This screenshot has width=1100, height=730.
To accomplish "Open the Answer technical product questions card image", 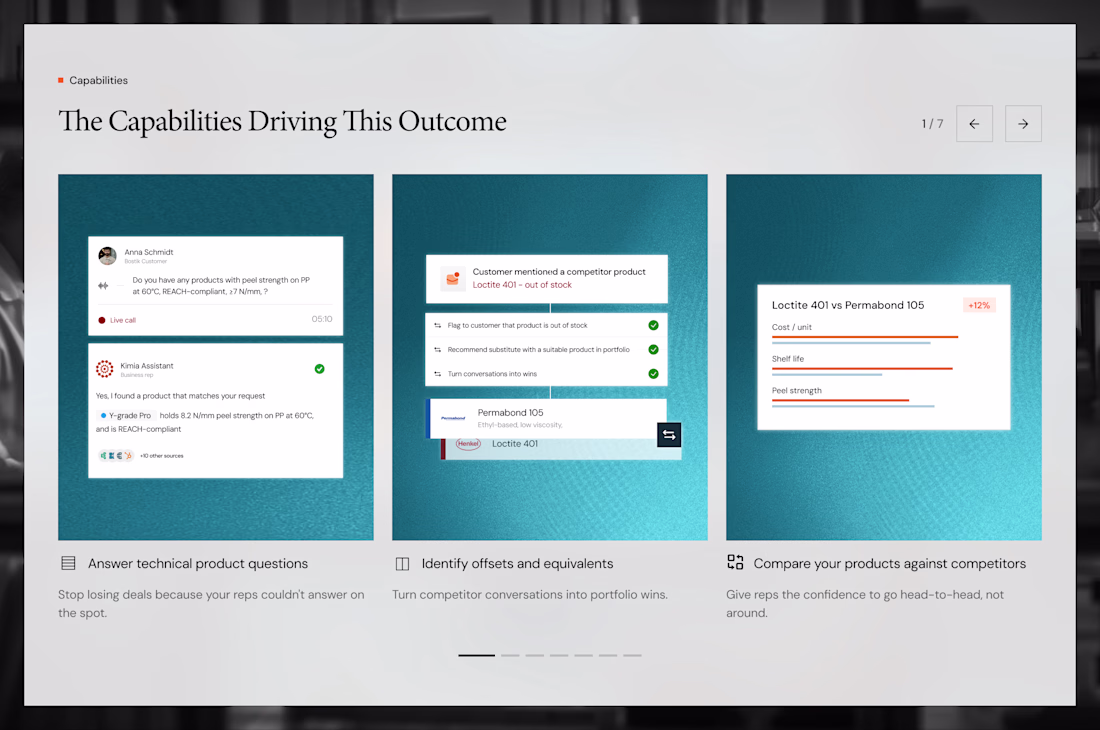I will [215, 357].
